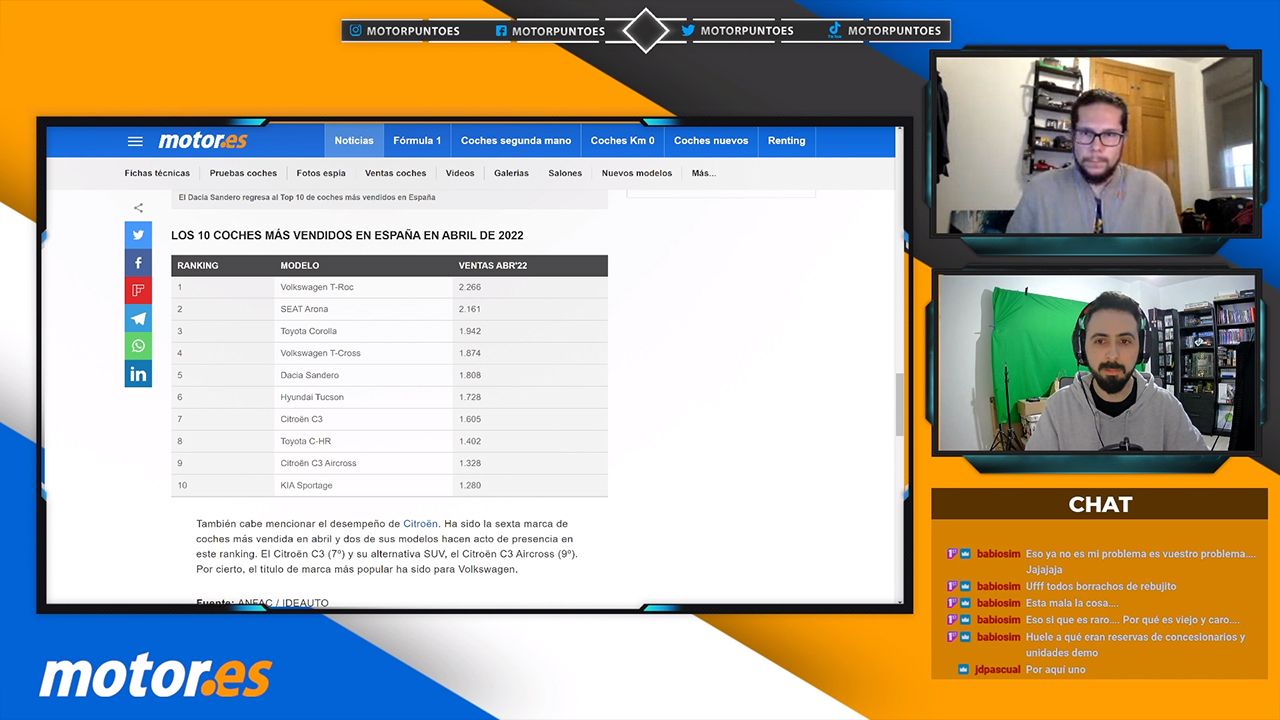The width and height of the screenshot is (1280, 720).
Task: Click the CHAT panel header
Action: 1099,504
